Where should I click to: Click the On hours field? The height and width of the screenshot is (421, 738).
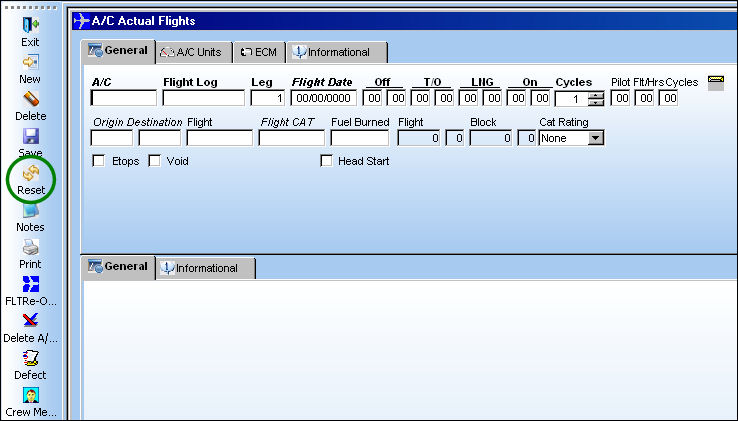pyautogui.click(x=518, y=98)
